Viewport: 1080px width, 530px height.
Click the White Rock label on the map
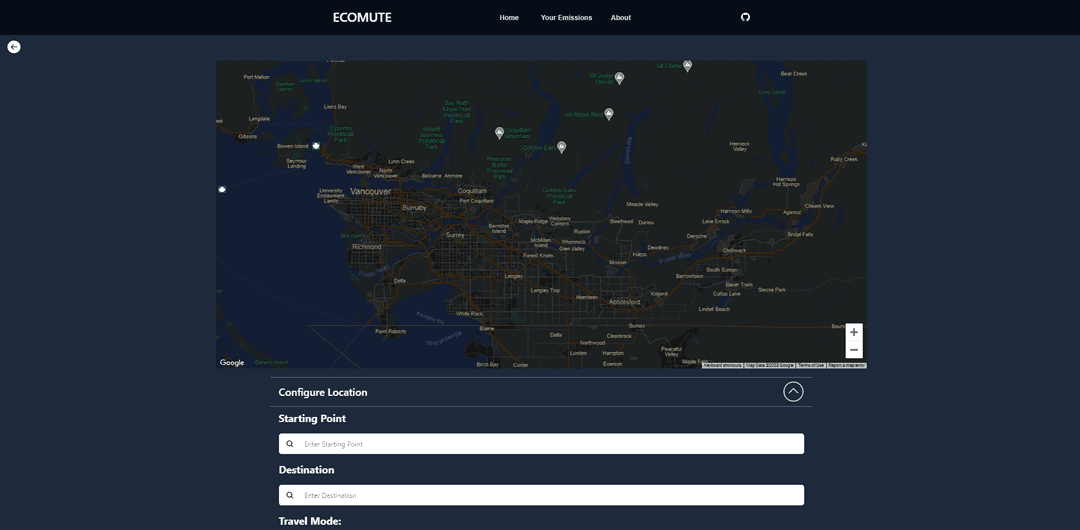pyautogui.click(x=470, y=314)
